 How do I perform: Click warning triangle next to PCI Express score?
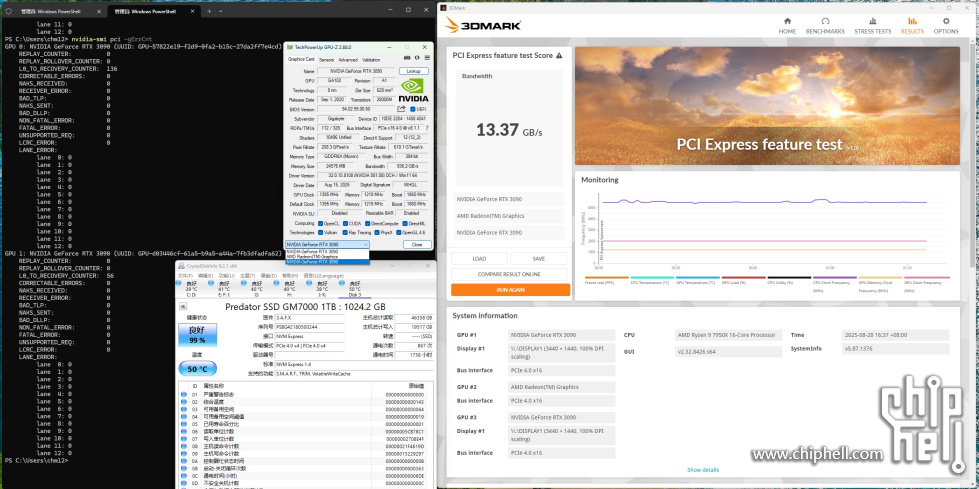(x=559, y=56)
